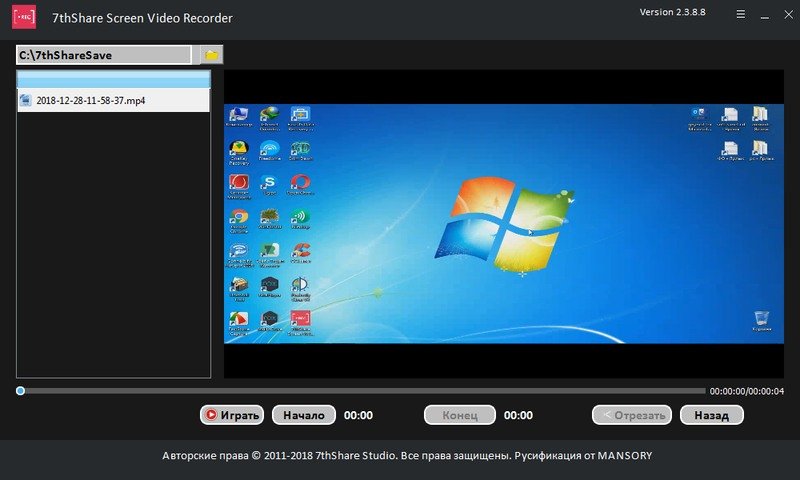Click the Recycle Bin icon in the preview
800x480 pixels.
coord(761,319)
